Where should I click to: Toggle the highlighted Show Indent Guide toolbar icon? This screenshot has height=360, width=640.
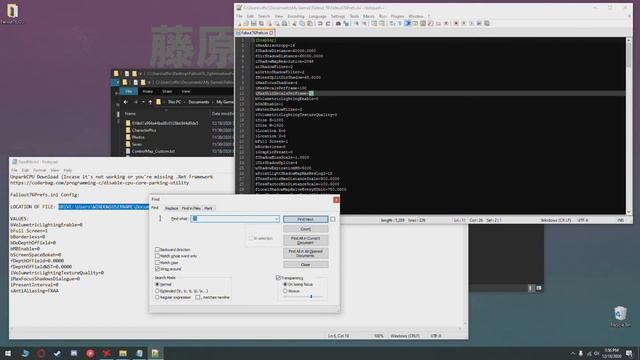(x=407, y=23)
